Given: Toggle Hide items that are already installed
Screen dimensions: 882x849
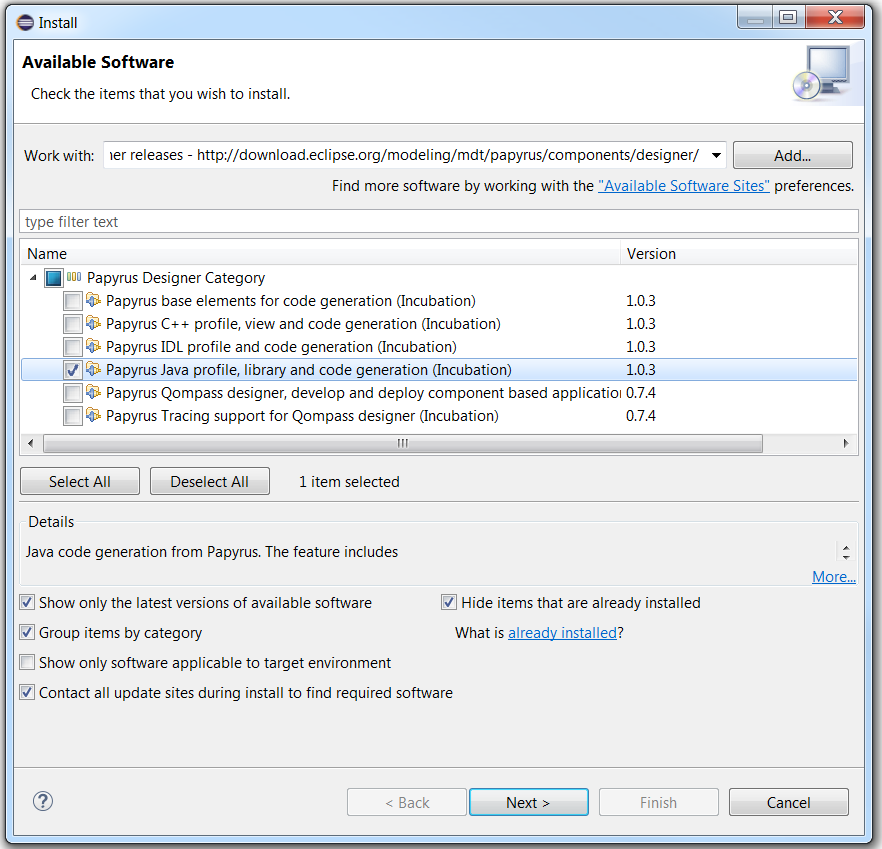Looking at the screenshot, I should pos(449,603).
